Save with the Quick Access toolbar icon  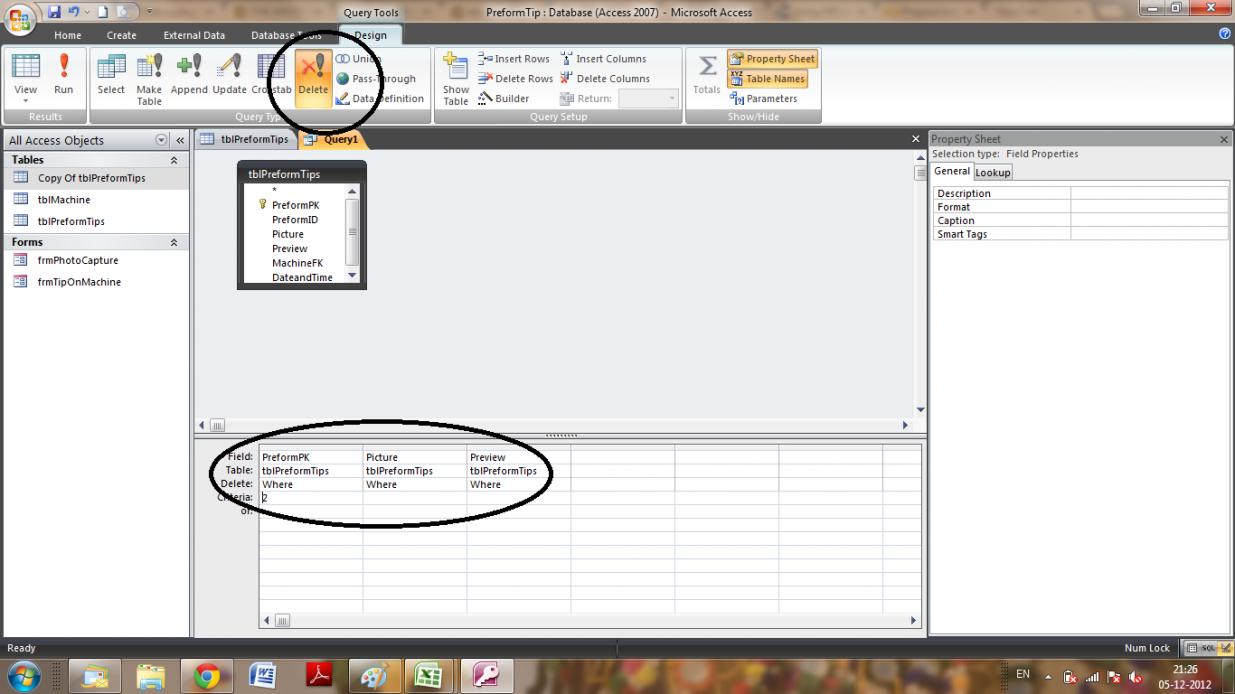pos(56,11)
